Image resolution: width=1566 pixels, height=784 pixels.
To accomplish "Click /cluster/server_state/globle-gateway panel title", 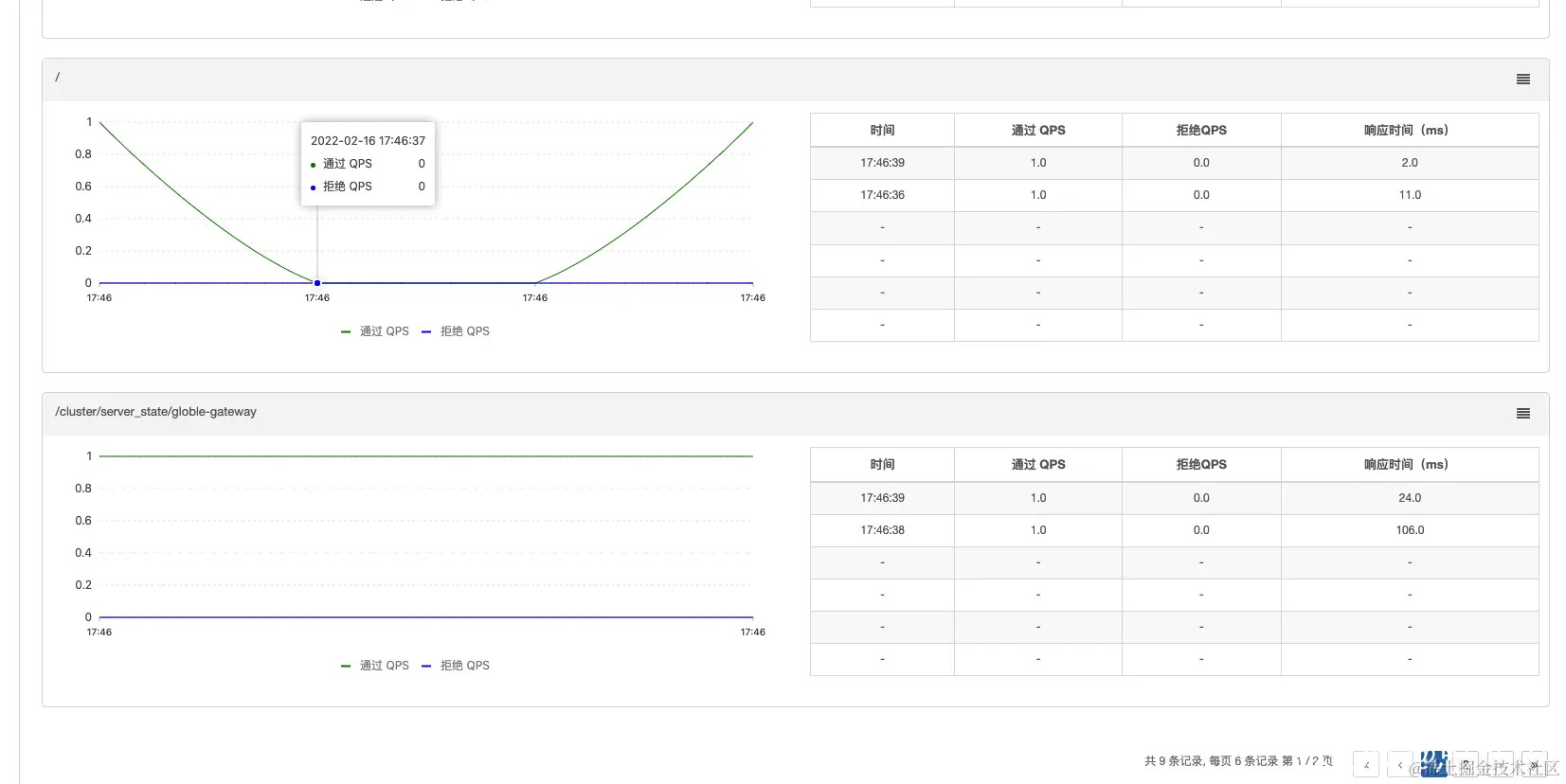I will coord(155,412).
